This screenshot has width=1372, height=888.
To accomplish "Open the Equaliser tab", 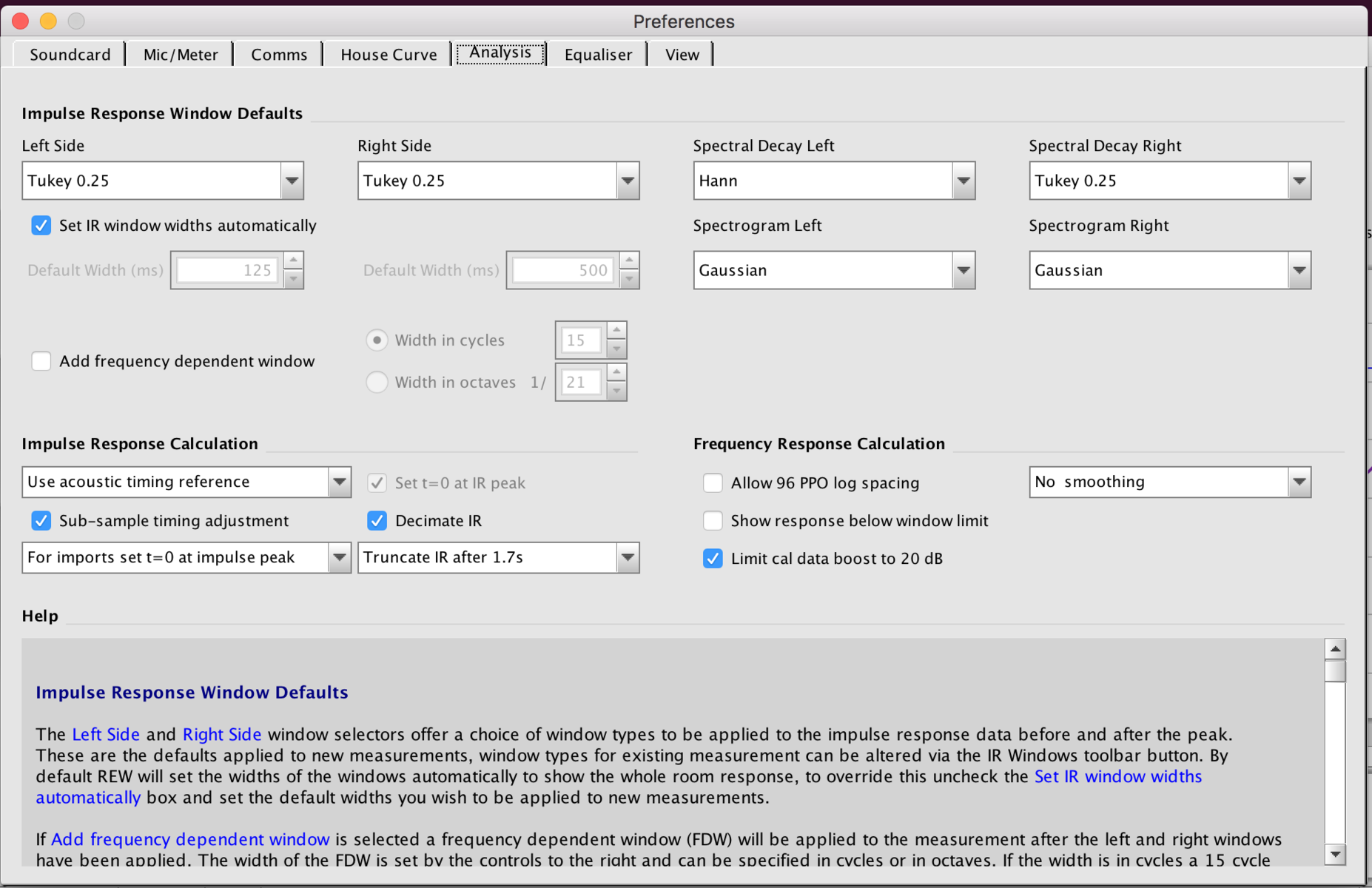I will click(598, 55).
